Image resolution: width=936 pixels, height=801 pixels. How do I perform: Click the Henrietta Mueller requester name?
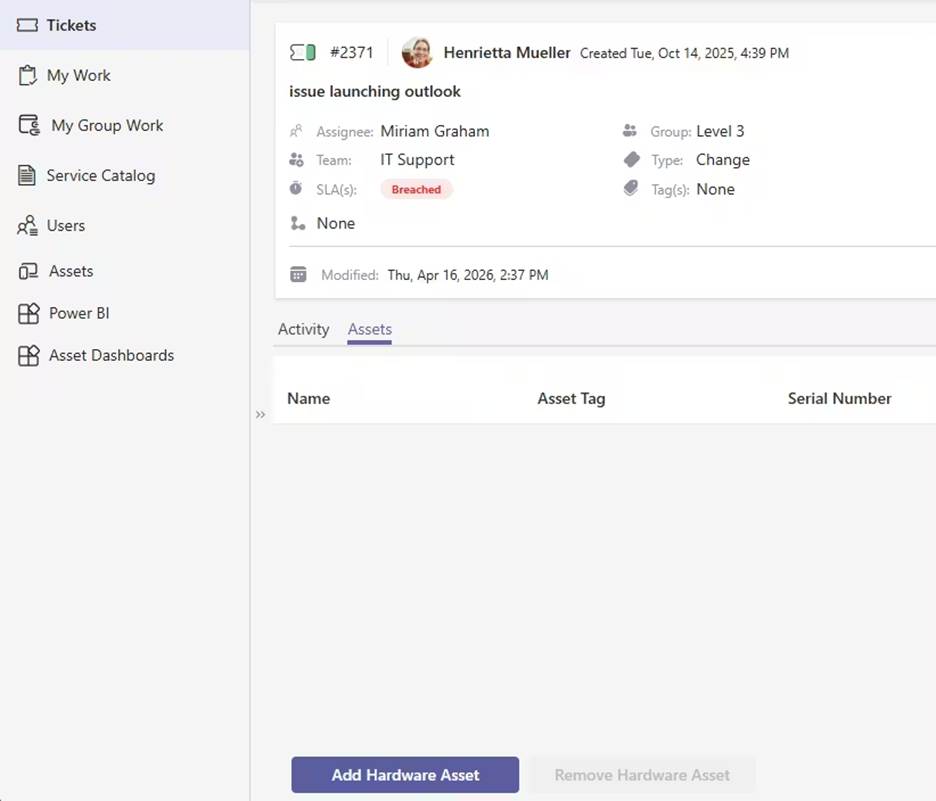[x=507, y=52]
